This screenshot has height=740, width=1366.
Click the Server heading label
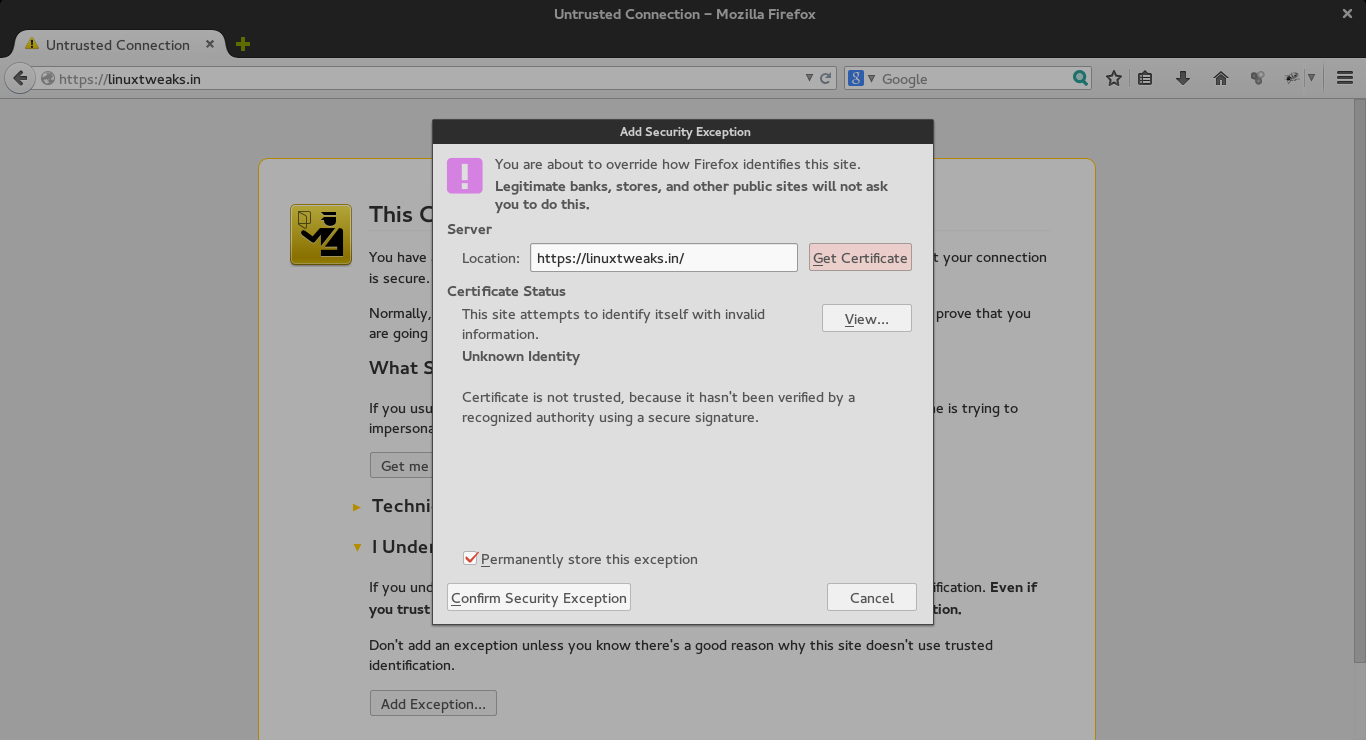(x=469, y=229)
